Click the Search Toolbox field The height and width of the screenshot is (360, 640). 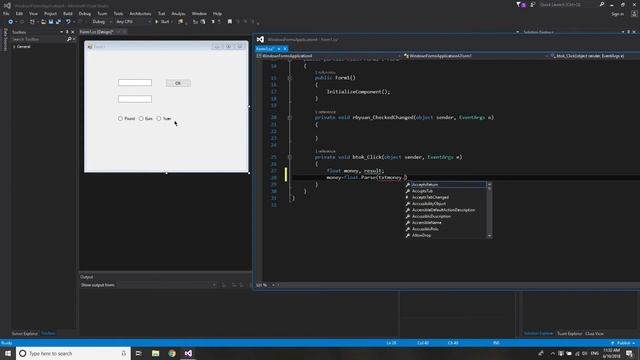39,39
